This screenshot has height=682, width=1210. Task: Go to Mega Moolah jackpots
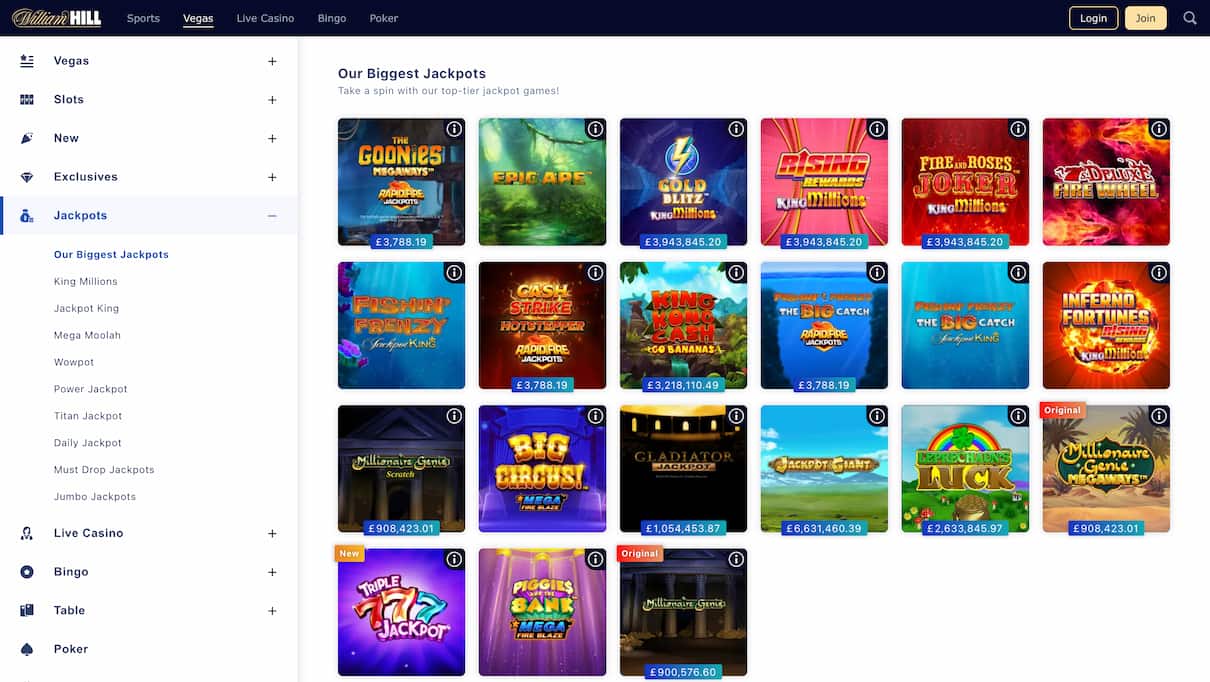[87, 336]
